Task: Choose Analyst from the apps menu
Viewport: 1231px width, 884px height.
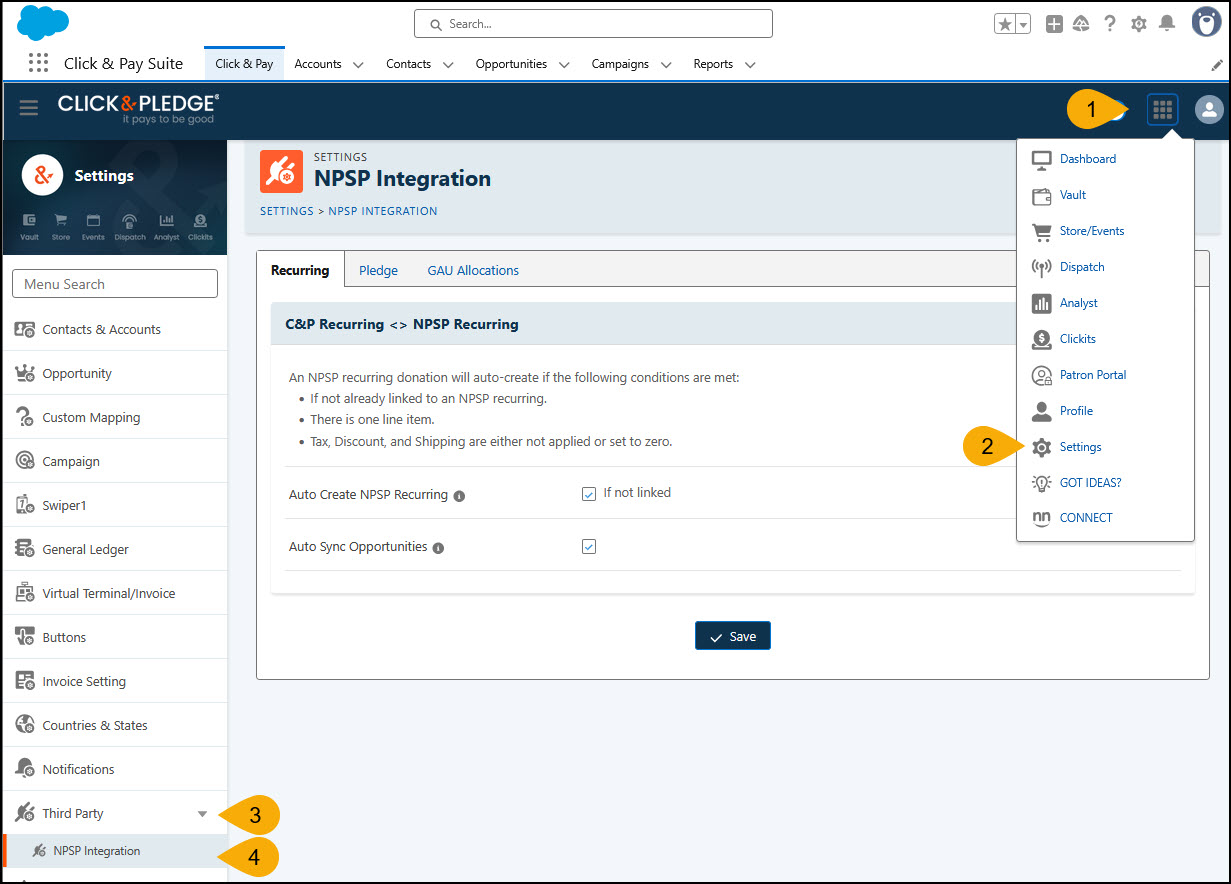Action: click(1079, 303)
